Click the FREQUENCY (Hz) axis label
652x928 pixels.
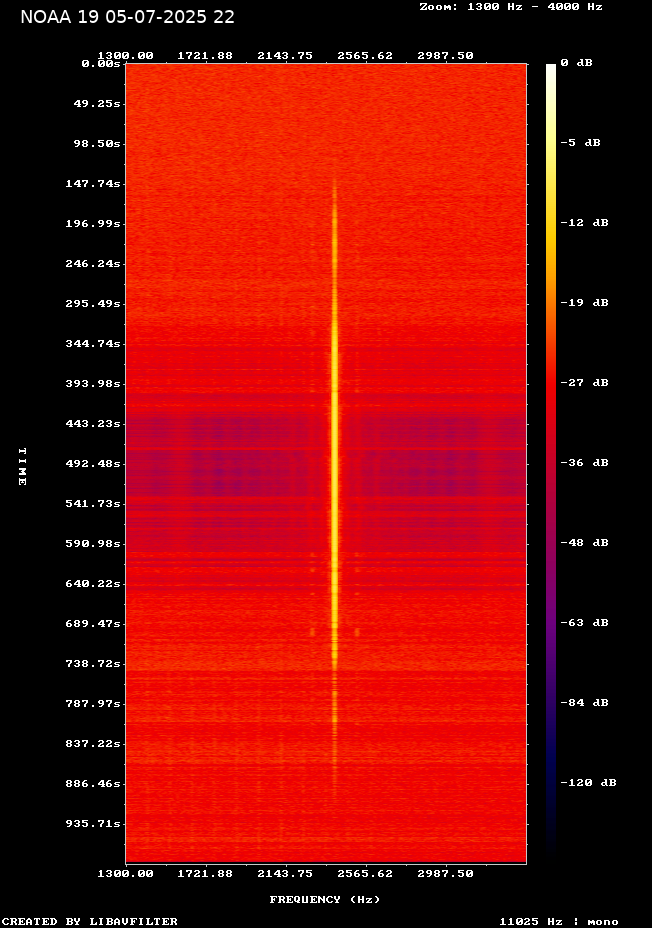[x=325, y=900]
